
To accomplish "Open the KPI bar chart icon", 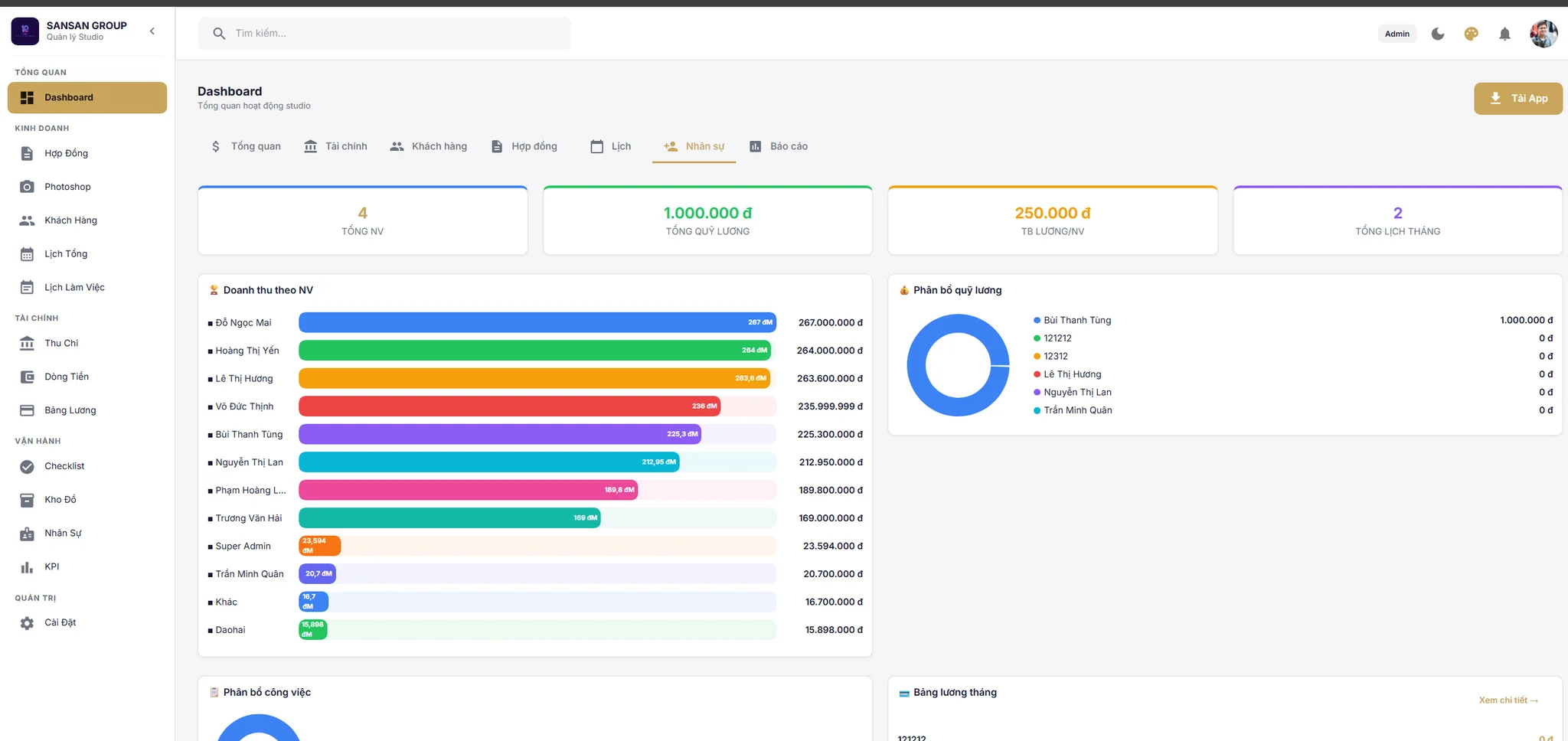I will (x=27, y=567).
